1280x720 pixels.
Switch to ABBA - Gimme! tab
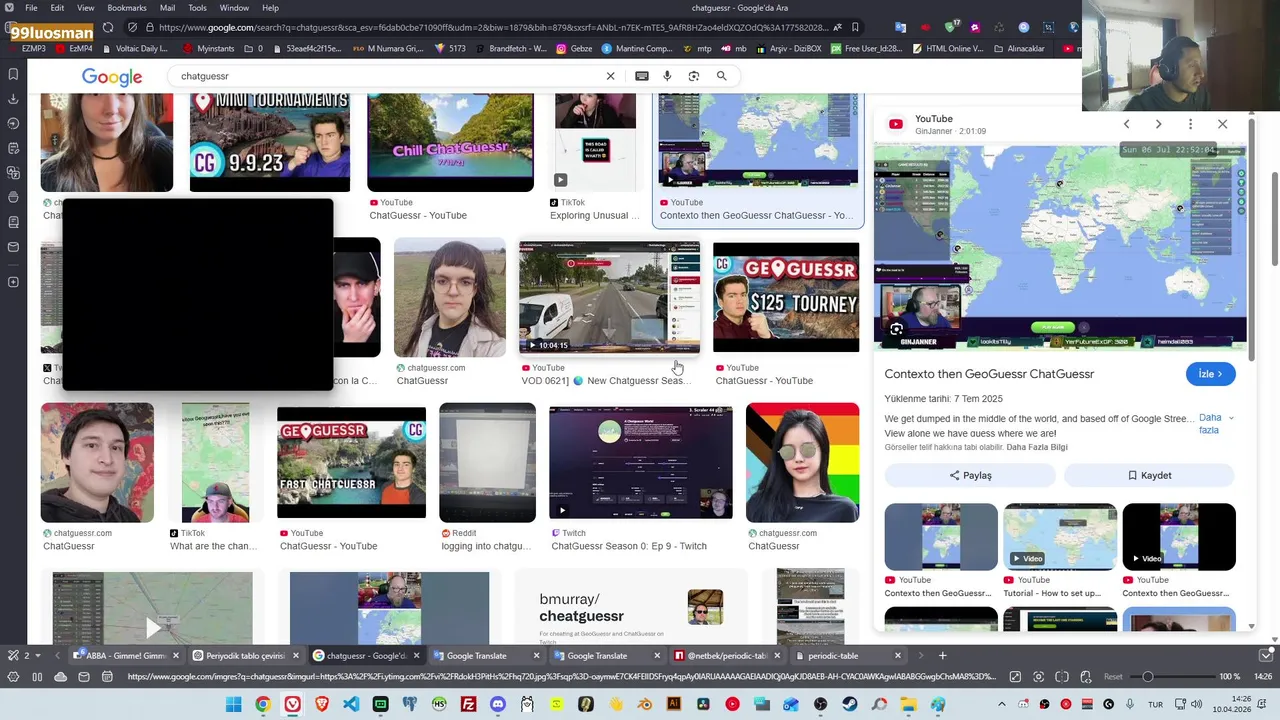[x=125, y=655]
